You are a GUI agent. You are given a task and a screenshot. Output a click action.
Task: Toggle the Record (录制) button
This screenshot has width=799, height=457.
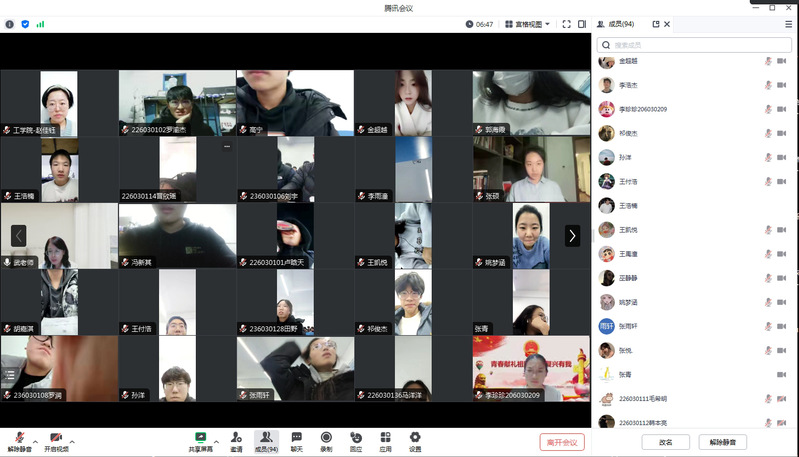(326, 441)
